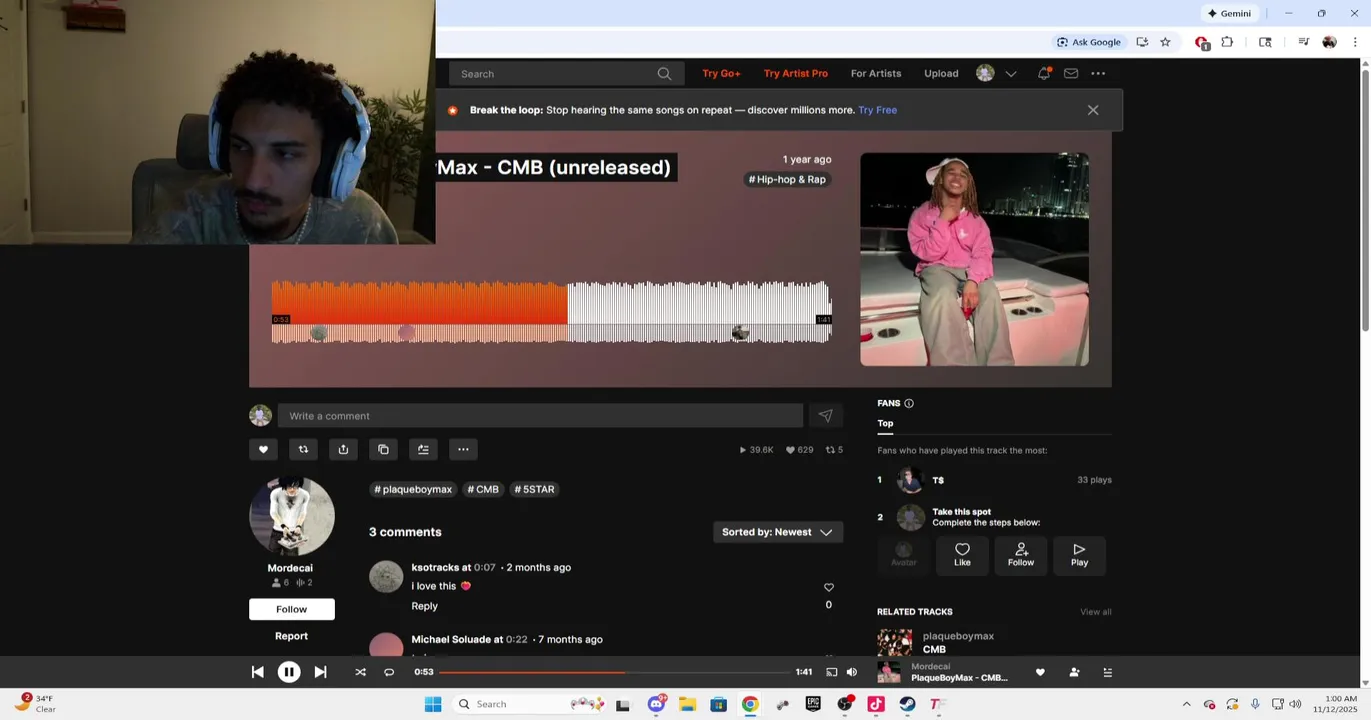Image resolution: width=1371 pixels, height=720 pixels.
Task: Toggle repeat in the player bar
Action: click(389, 673)
